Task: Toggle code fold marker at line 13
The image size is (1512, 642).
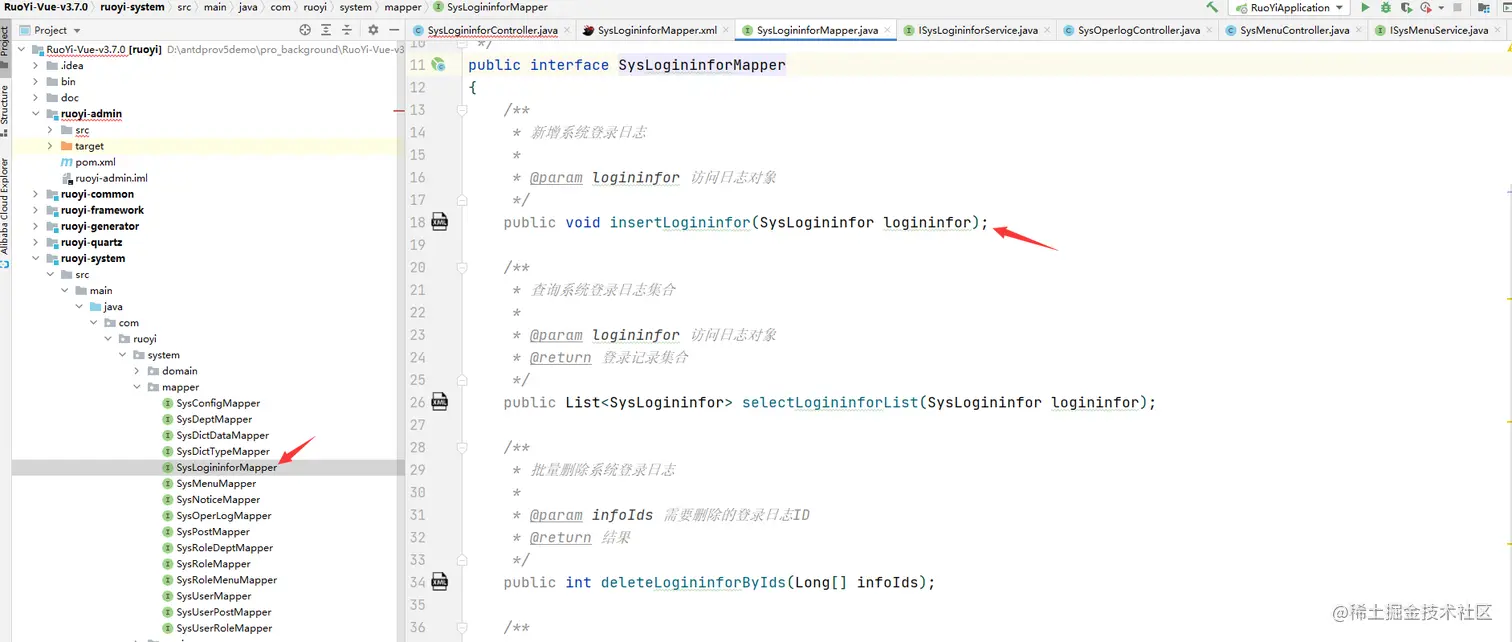Action: click(462, 110)
